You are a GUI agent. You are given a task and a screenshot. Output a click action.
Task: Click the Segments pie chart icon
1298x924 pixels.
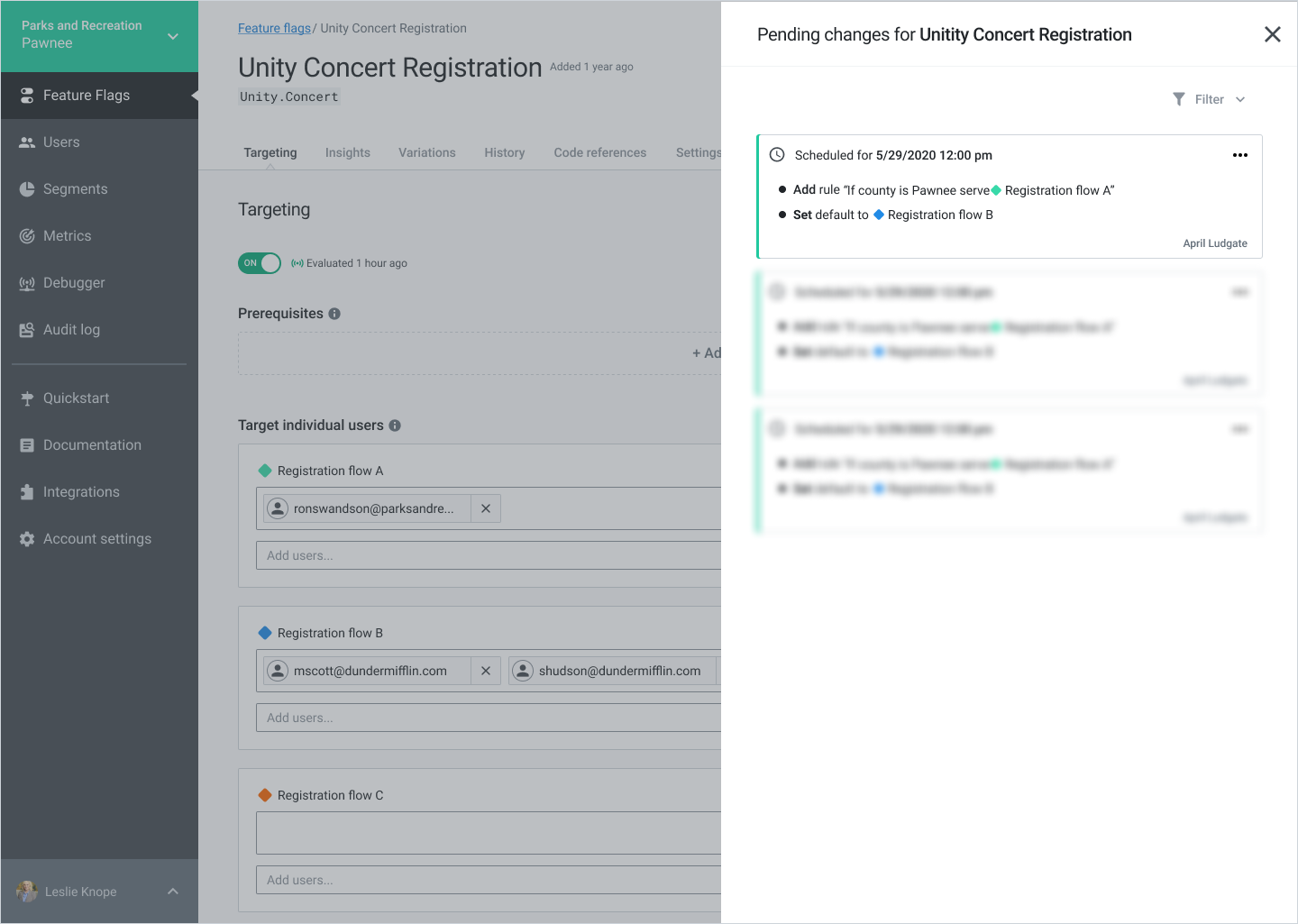point(27,189)
